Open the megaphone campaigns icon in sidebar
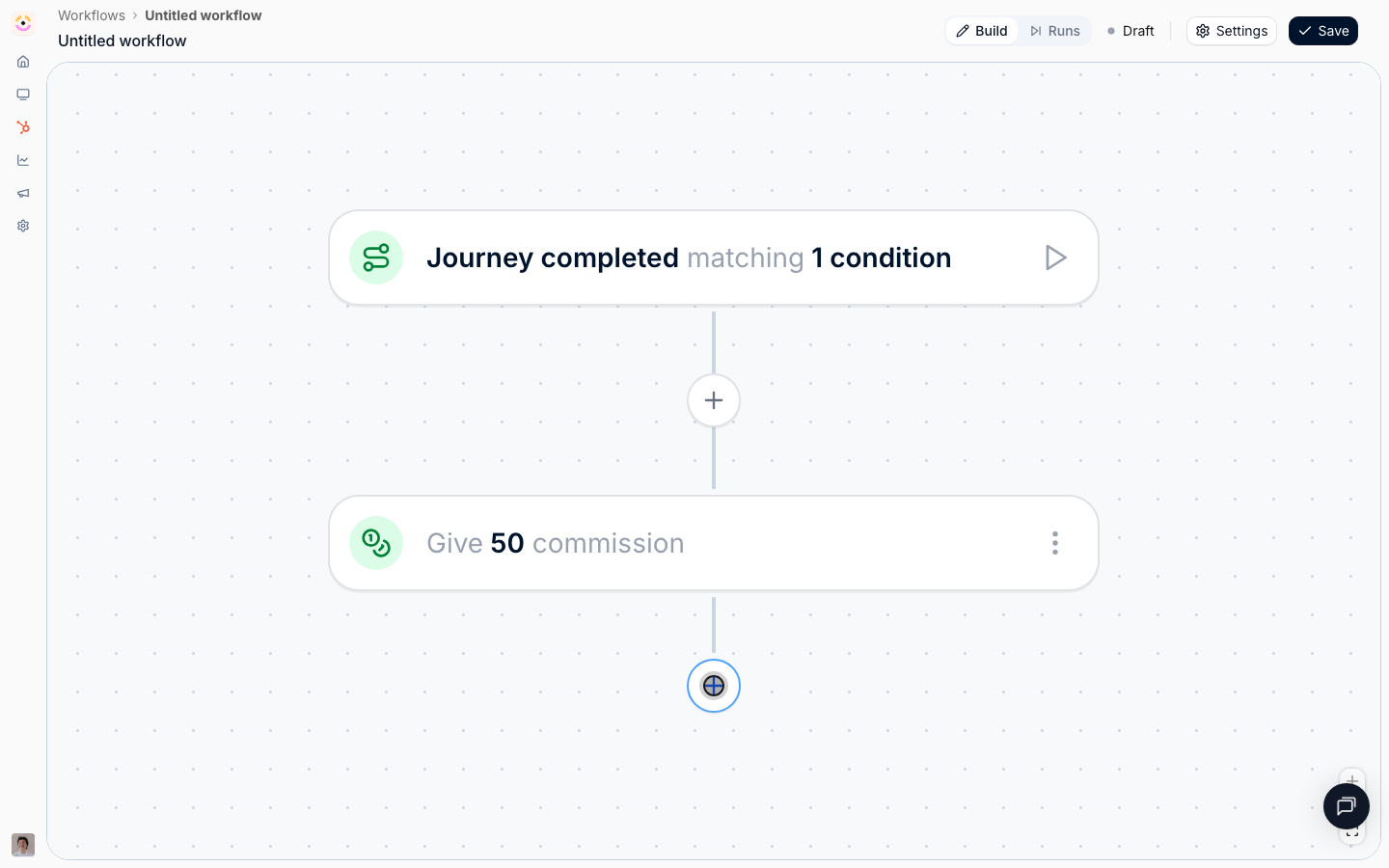1389x868 pixels. (23, 193)
